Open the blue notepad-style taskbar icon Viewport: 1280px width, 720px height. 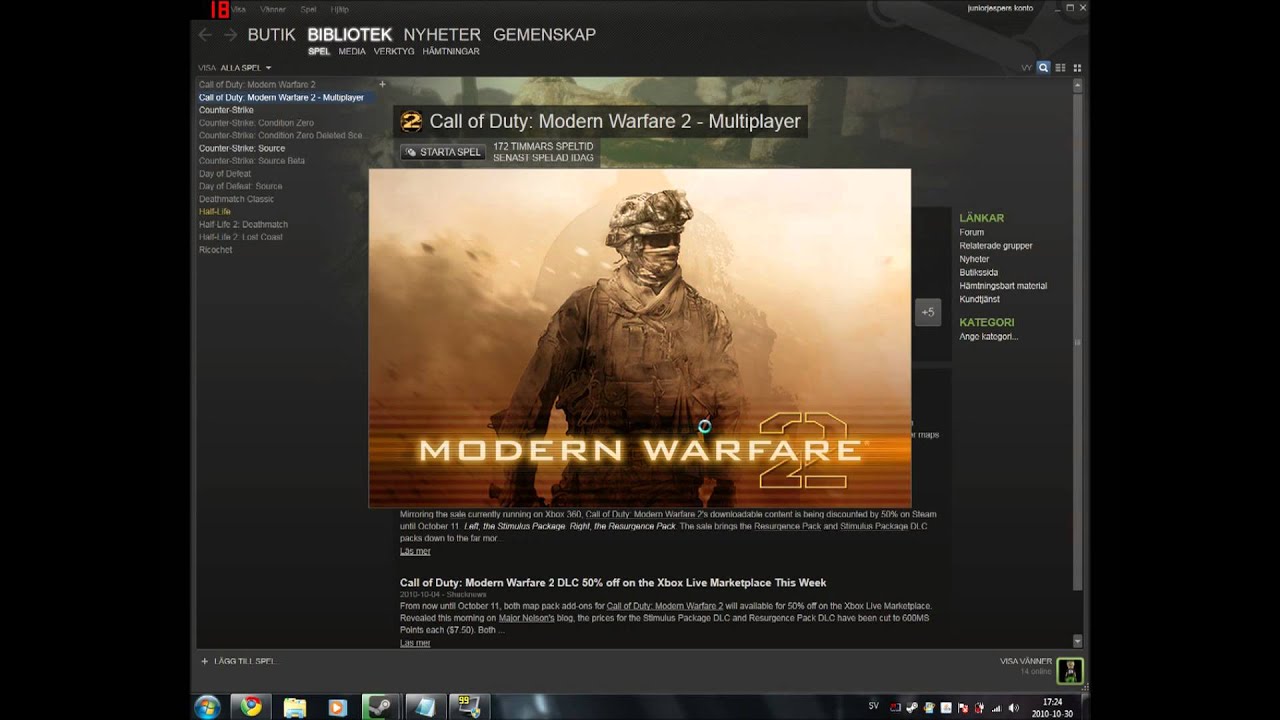(425, 707)
